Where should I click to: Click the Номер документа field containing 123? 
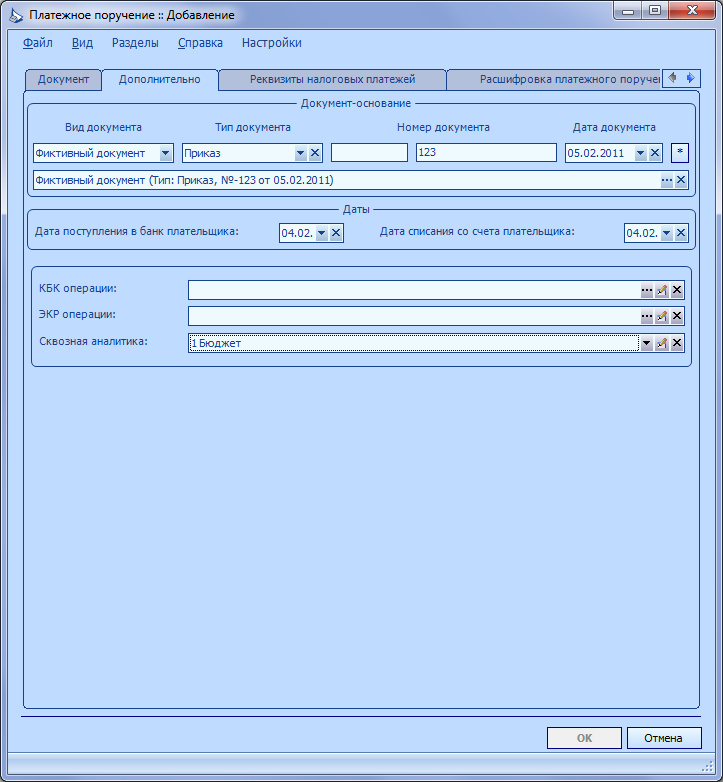coord(486,153)
